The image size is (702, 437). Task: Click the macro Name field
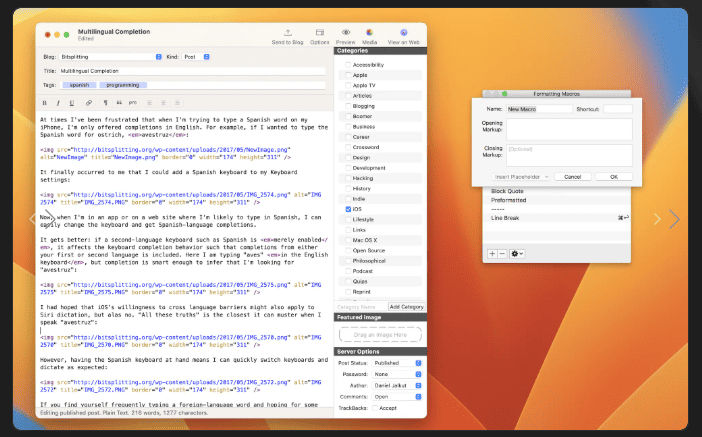coord(539,109)
